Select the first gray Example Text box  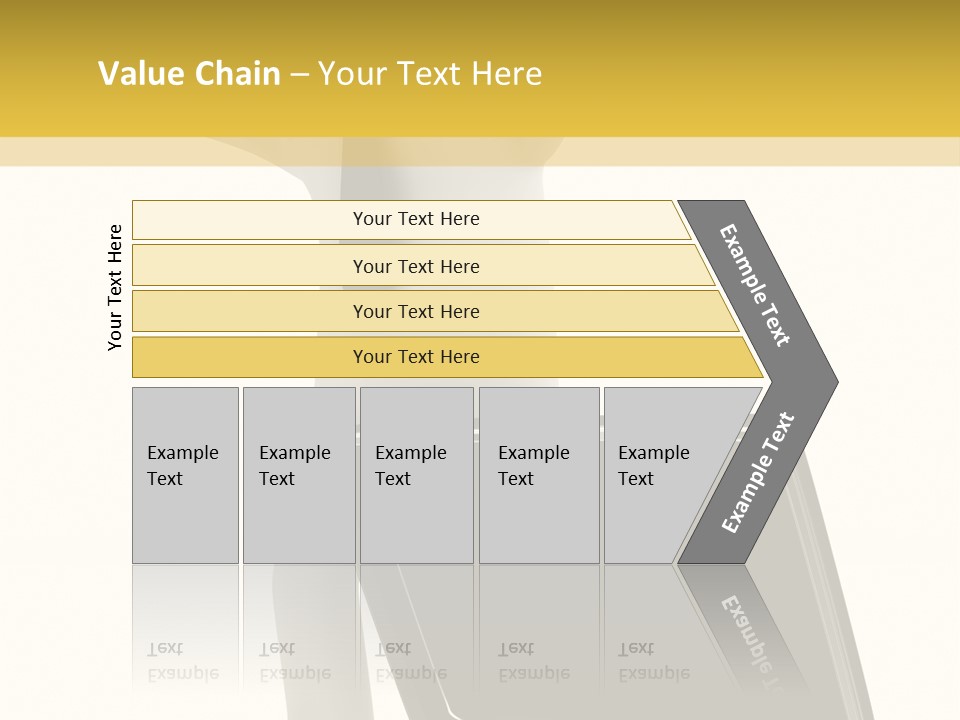pyautogui.click(x=185, y=475)
